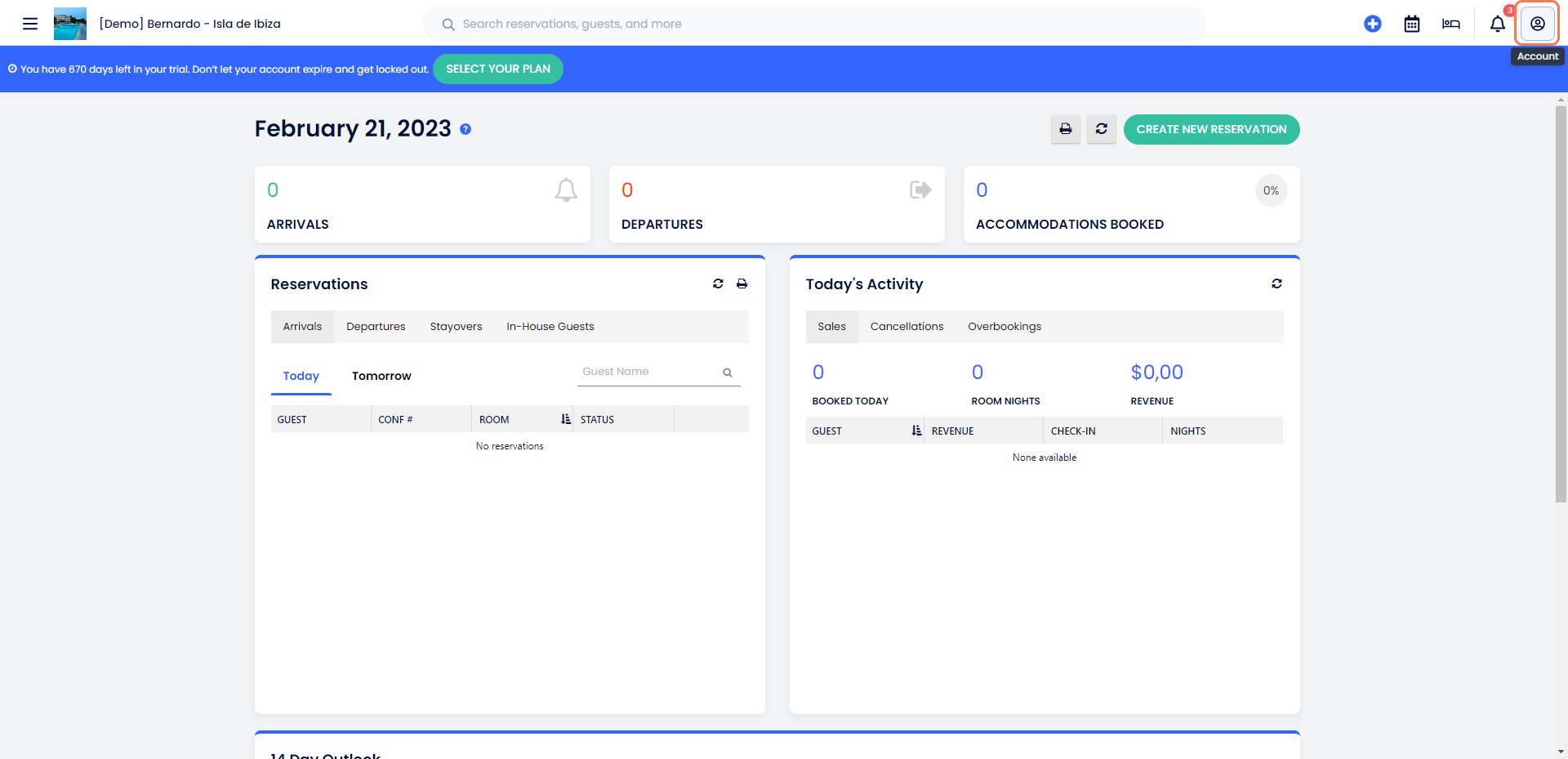Sort reservations by Room column sort icon
This screenshot has height=759, width=1568.
click(x=566, y=419)
